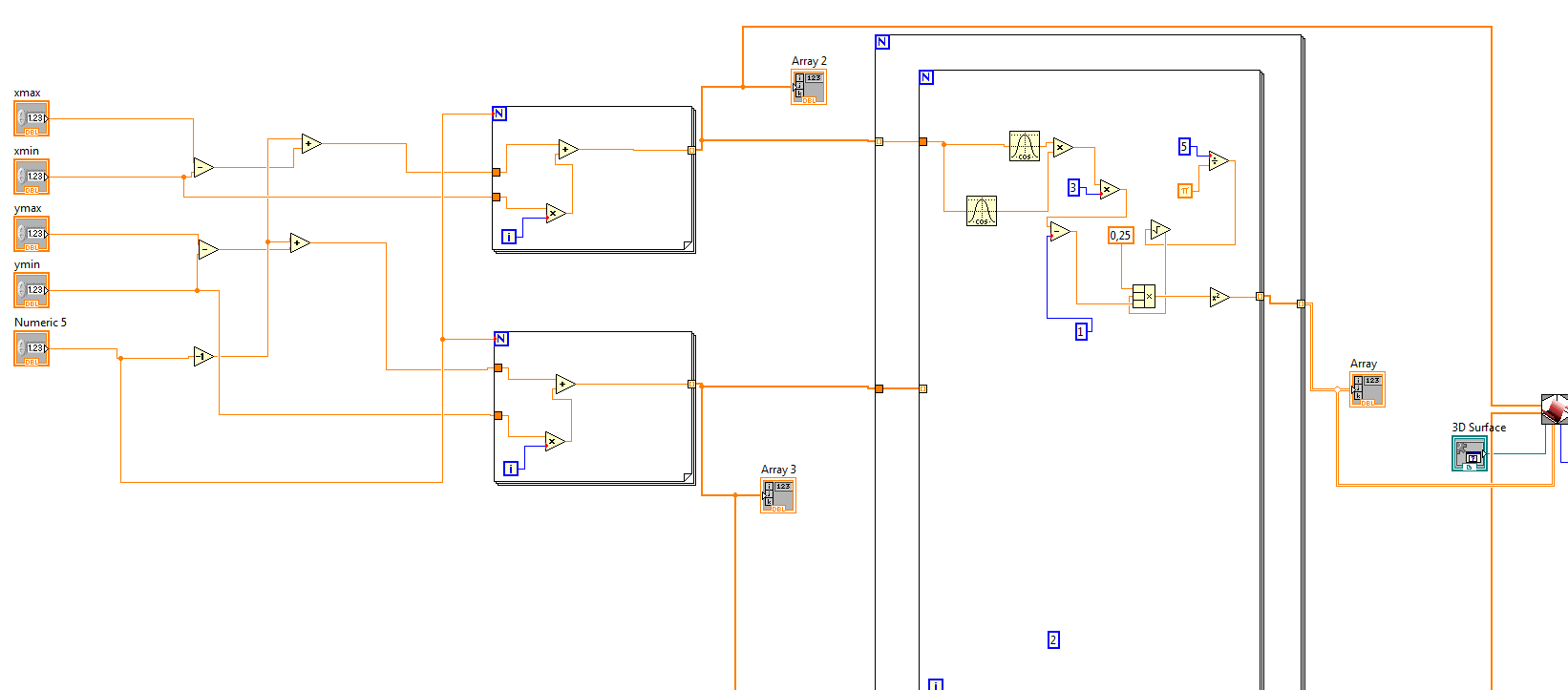Image resolution: width=1568 pixels, height=690 pixels.
Task: Click the ymax numeric control terminal
Action: click(x=32, y=234)
